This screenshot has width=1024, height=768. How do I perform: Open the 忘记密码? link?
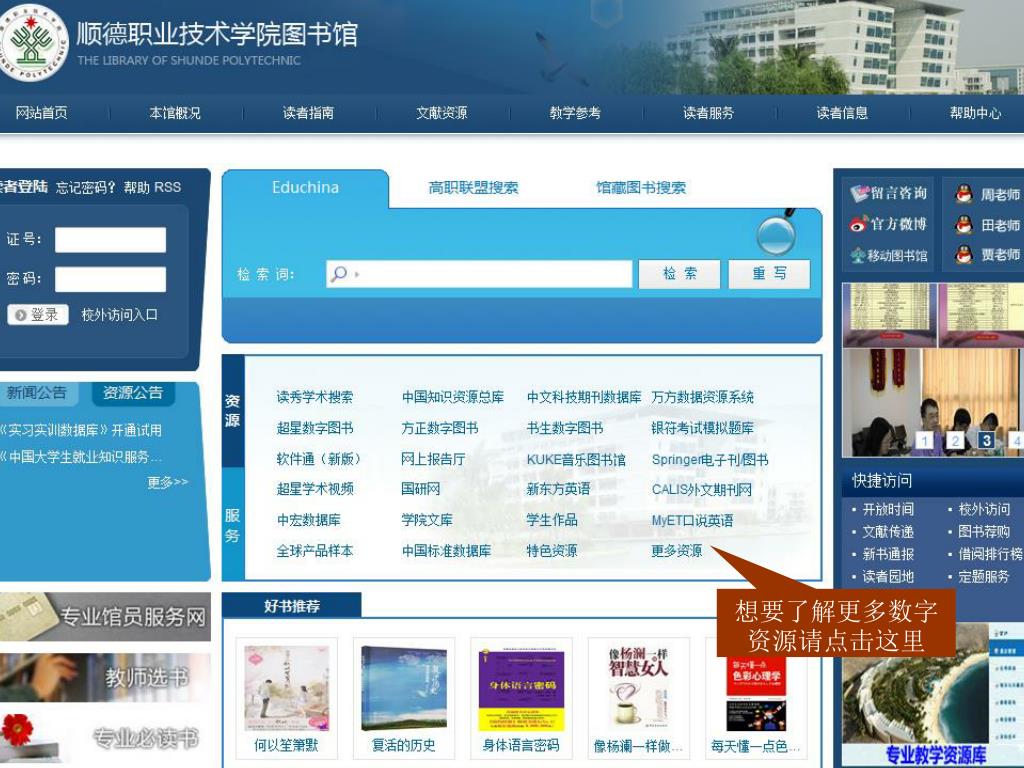pos(86,188)
